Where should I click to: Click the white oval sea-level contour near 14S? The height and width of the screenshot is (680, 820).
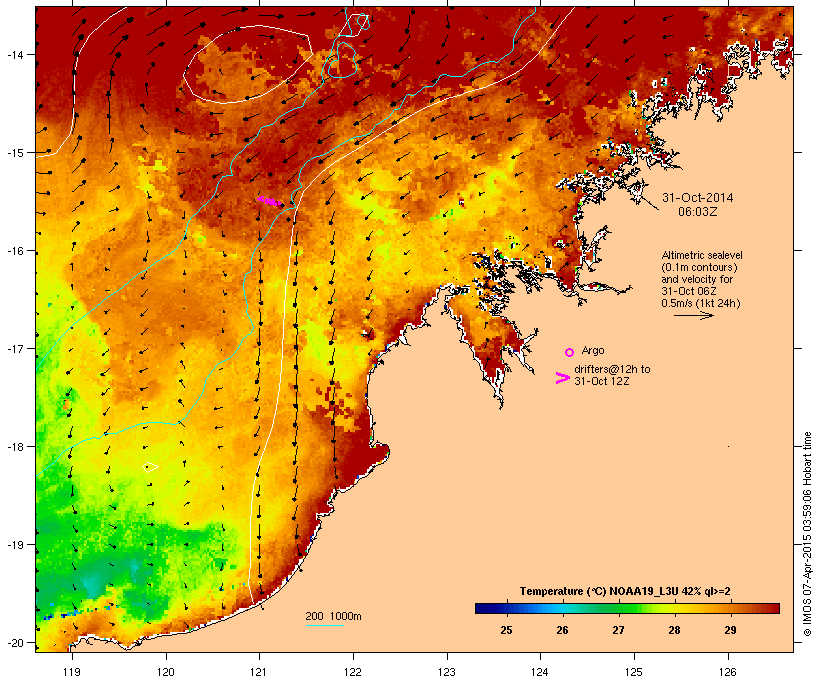pyautogui.click(x=248, y=64)
